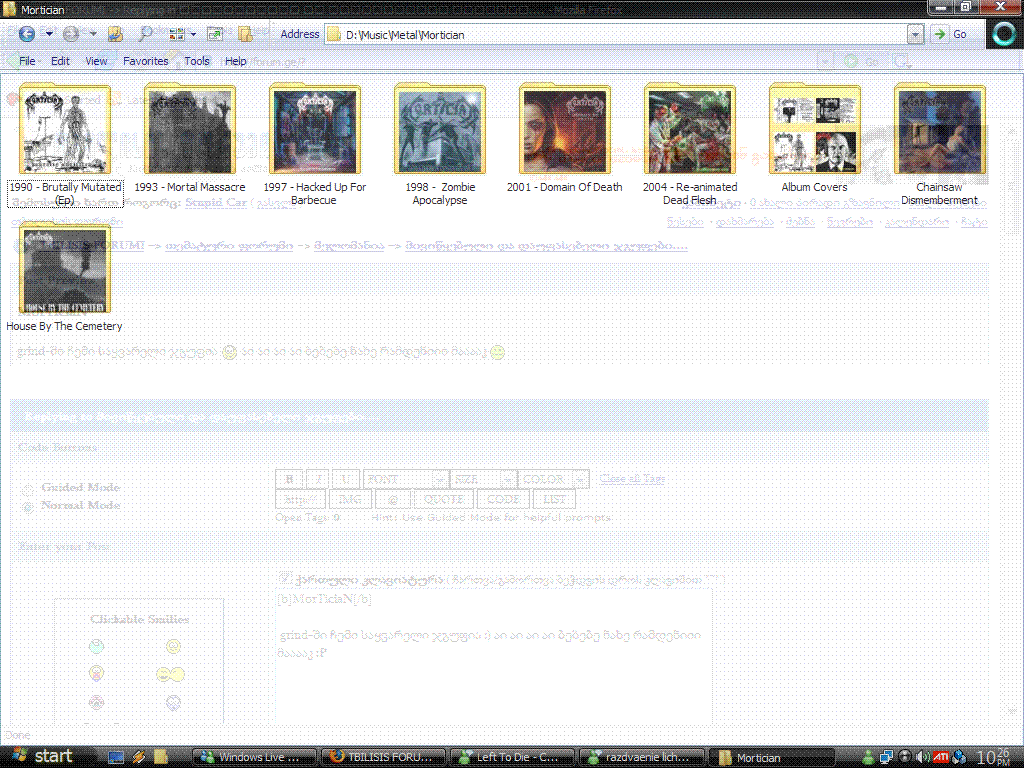Click the LIST button in Firefox editor
The height and width of the screenshot is (768, 1024).
click(x=554, y=500)
